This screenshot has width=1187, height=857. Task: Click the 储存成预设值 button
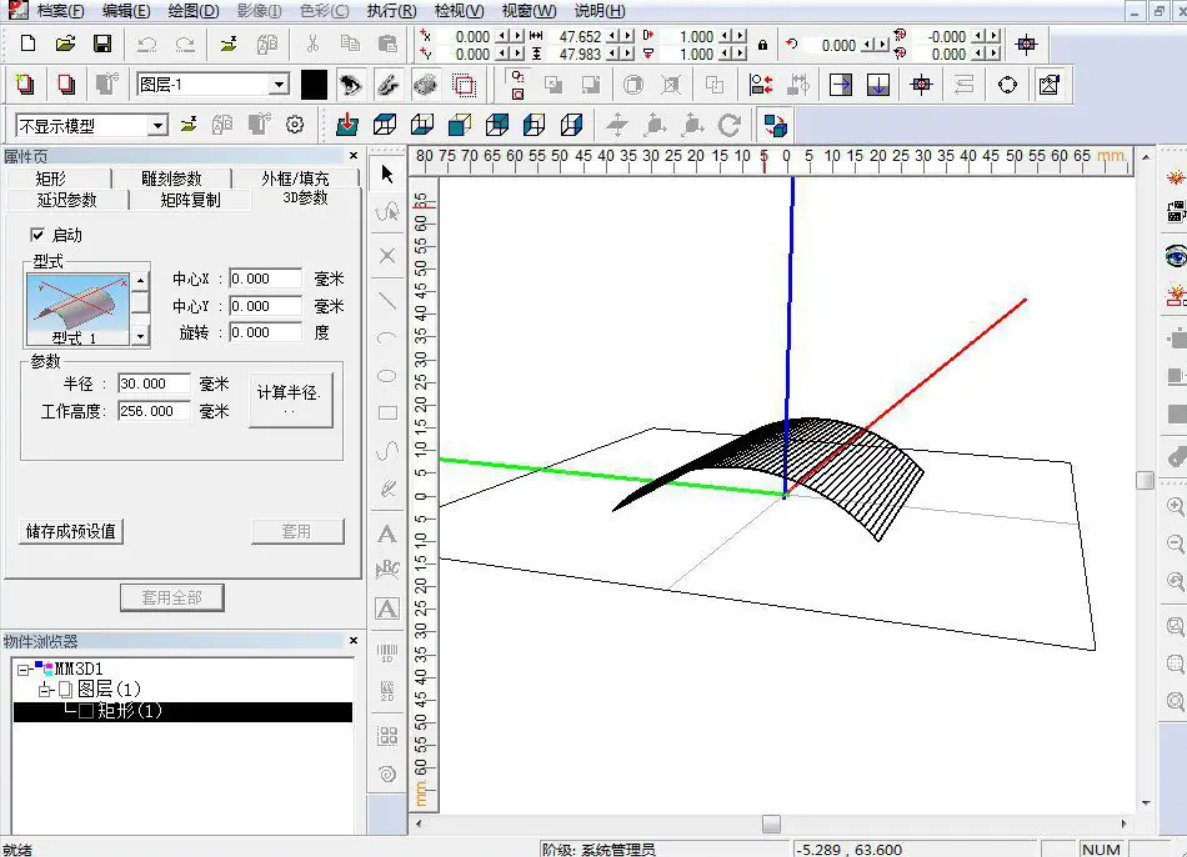point(70,531)
